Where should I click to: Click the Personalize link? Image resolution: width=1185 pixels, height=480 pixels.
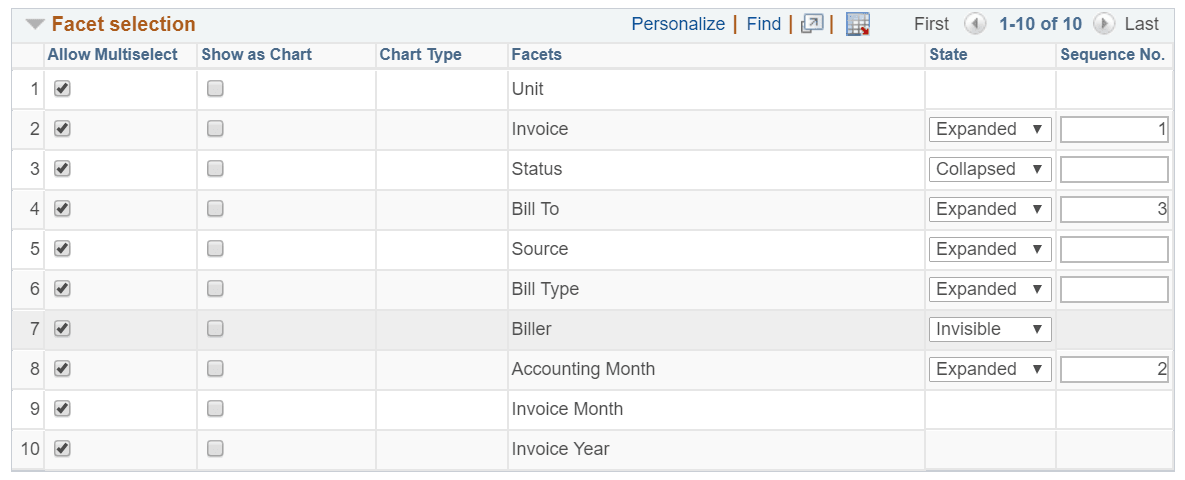pos(678,24)
